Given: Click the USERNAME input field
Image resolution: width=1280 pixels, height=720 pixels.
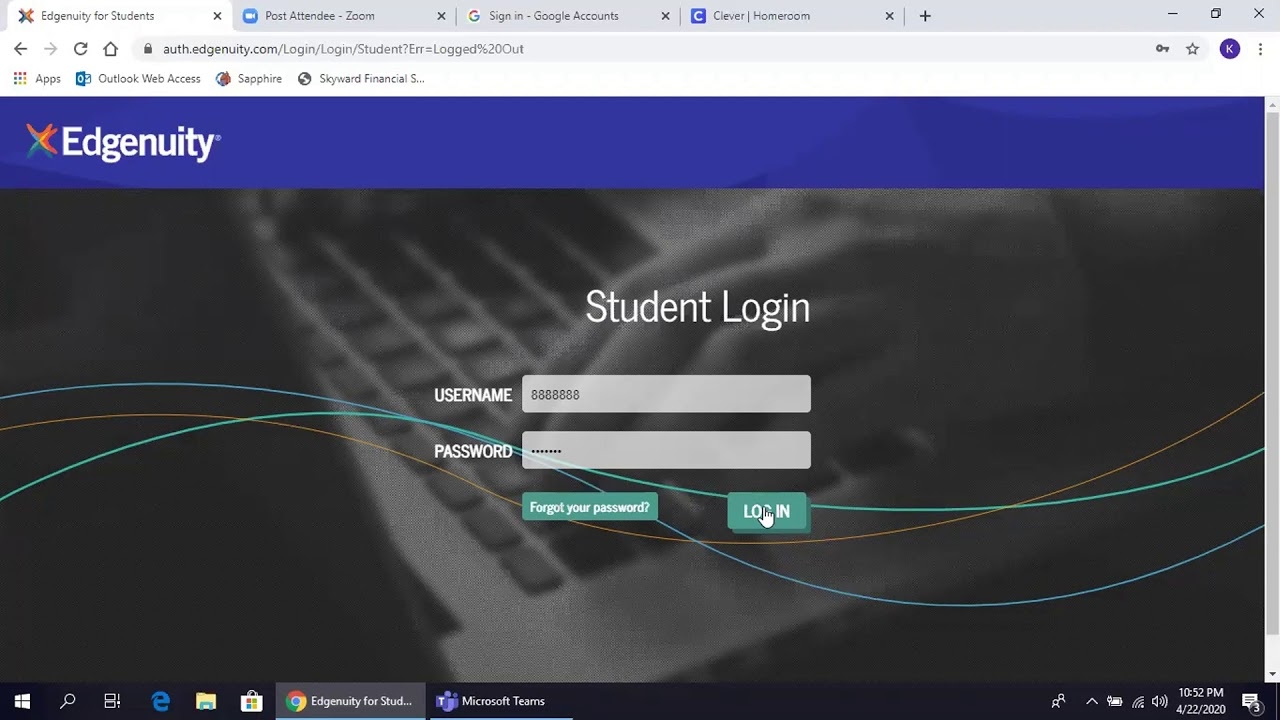Looking at the screenshot, I should (x=666, y=395).
